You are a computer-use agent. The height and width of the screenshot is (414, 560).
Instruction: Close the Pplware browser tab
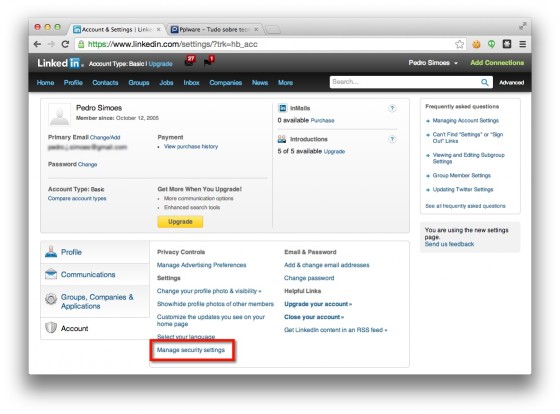[x=256, y=29]
